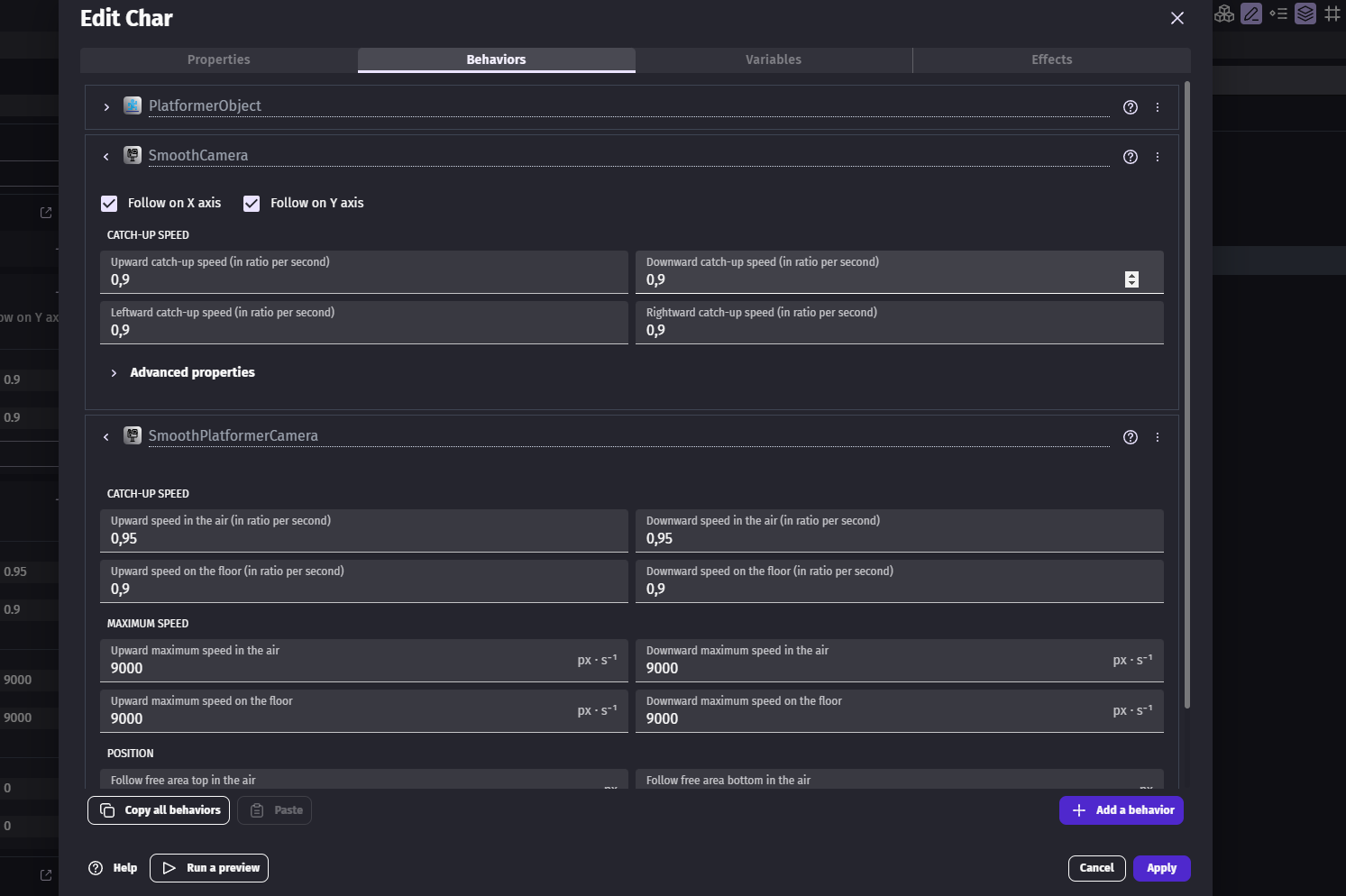
Task: Edit Downward speed on the floor field
Action: point(900,581)
